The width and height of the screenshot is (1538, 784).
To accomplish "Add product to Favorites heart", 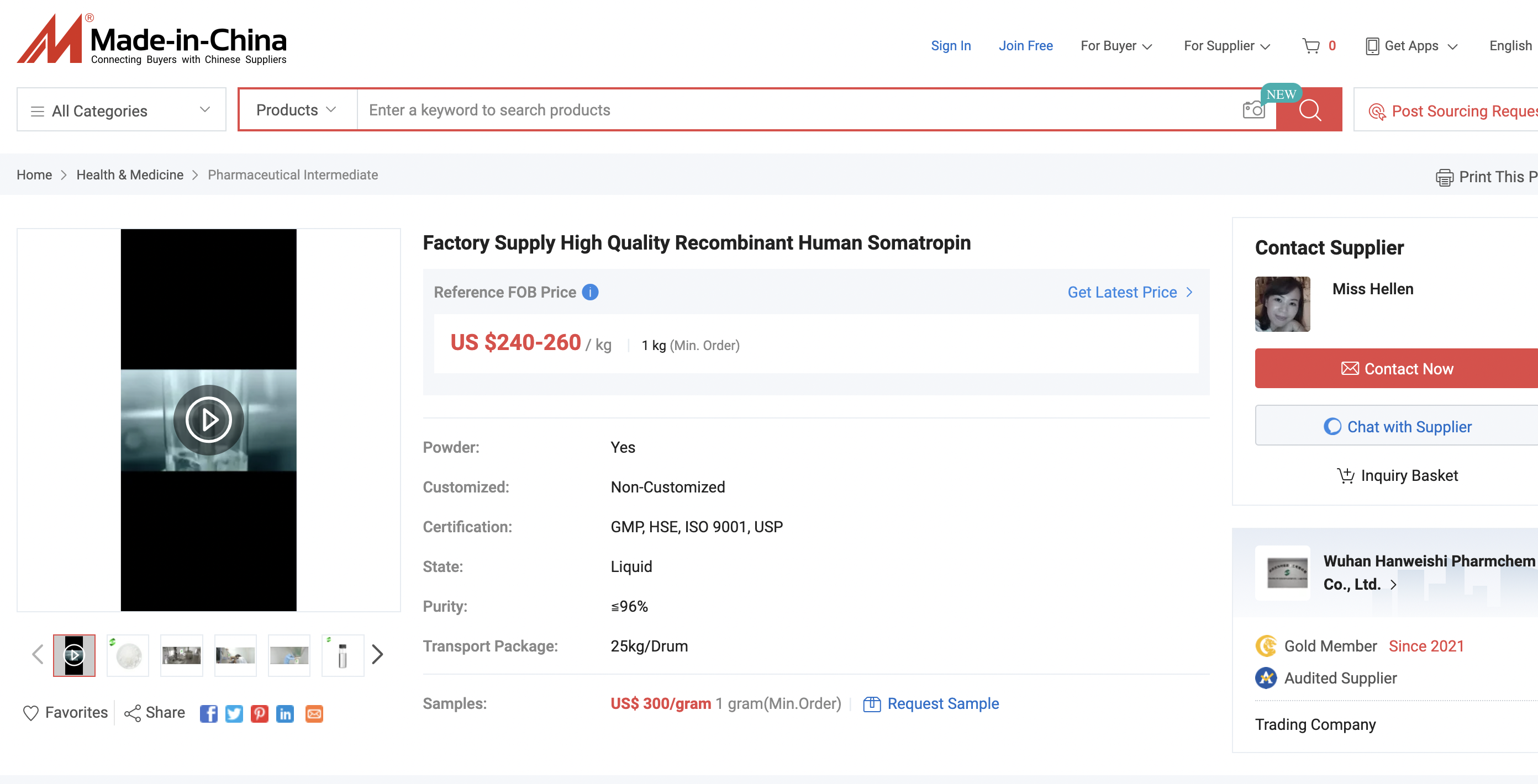I will (x=31, y=713).
